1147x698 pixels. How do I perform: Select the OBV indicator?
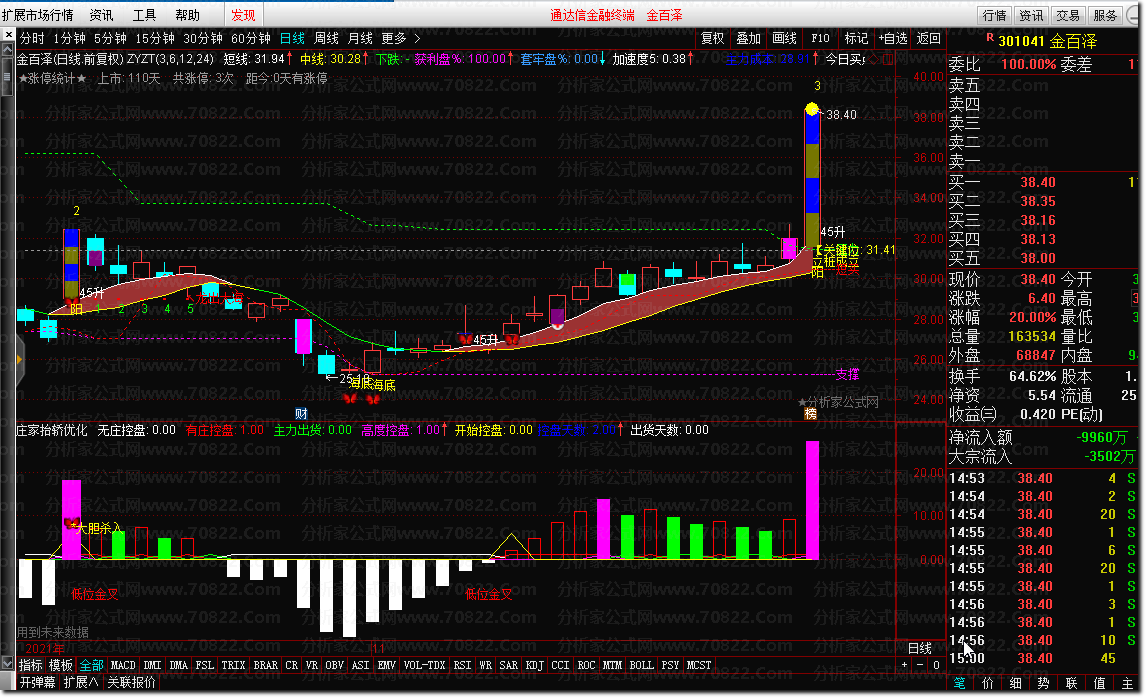pos(334,665)
